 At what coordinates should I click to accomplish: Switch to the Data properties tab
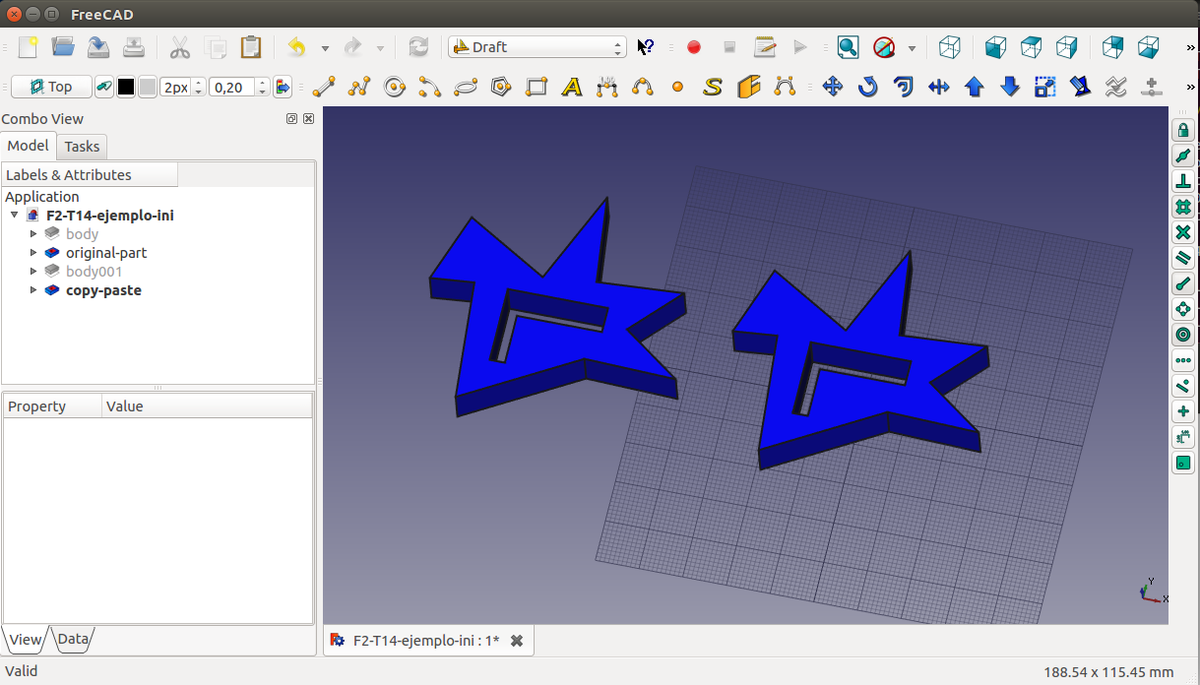click(73, 639)
